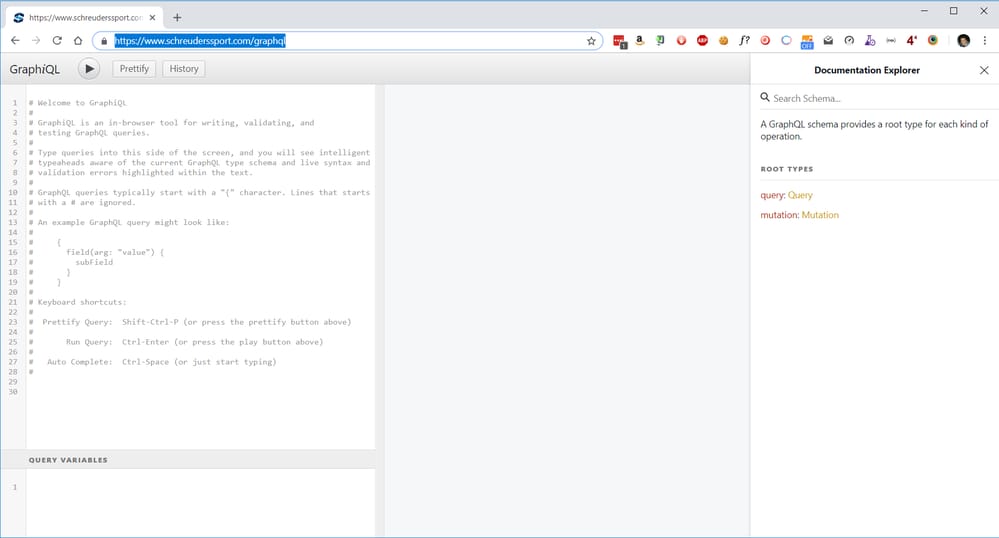The width and height of the screenshot is (999, 538).
Task: Open the Mutation root type link
Action: tap(820, 215)
